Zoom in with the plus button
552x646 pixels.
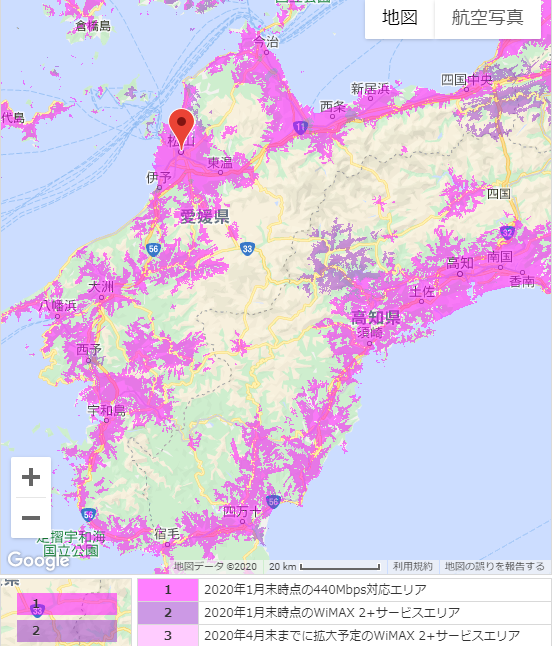tap(31, 477)
